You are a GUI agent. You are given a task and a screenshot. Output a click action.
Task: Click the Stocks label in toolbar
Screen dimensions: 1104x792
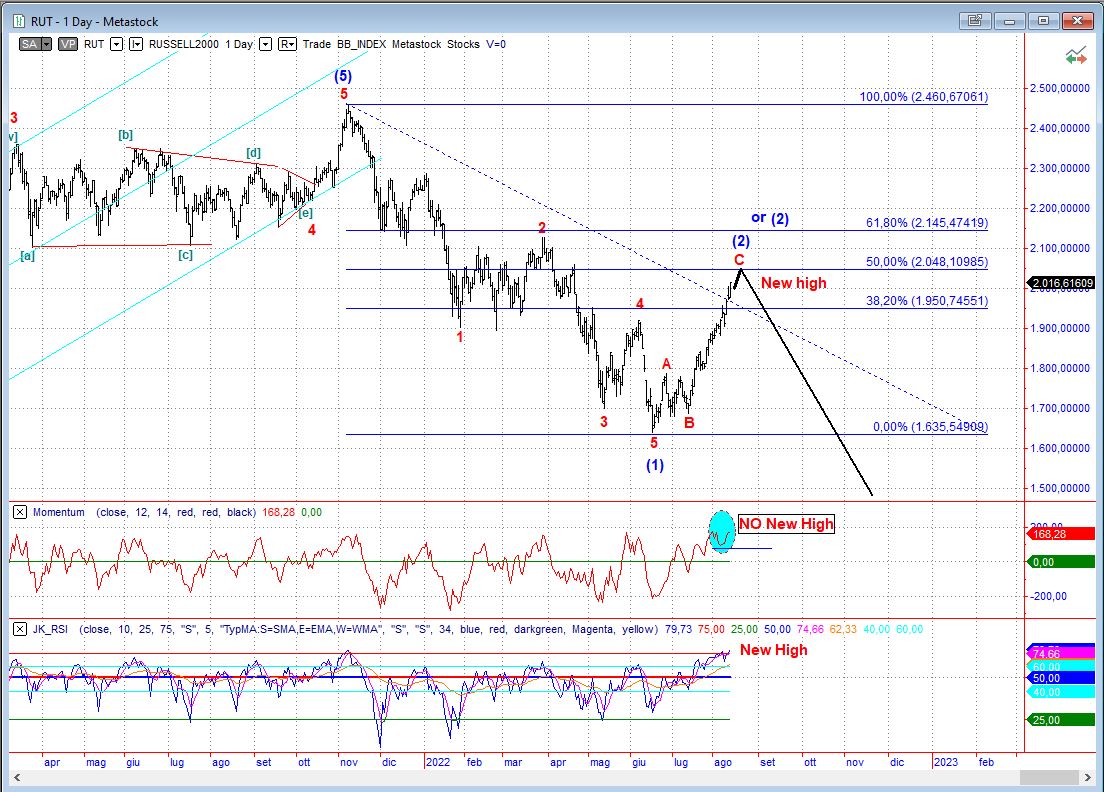[x=463, y=44]
